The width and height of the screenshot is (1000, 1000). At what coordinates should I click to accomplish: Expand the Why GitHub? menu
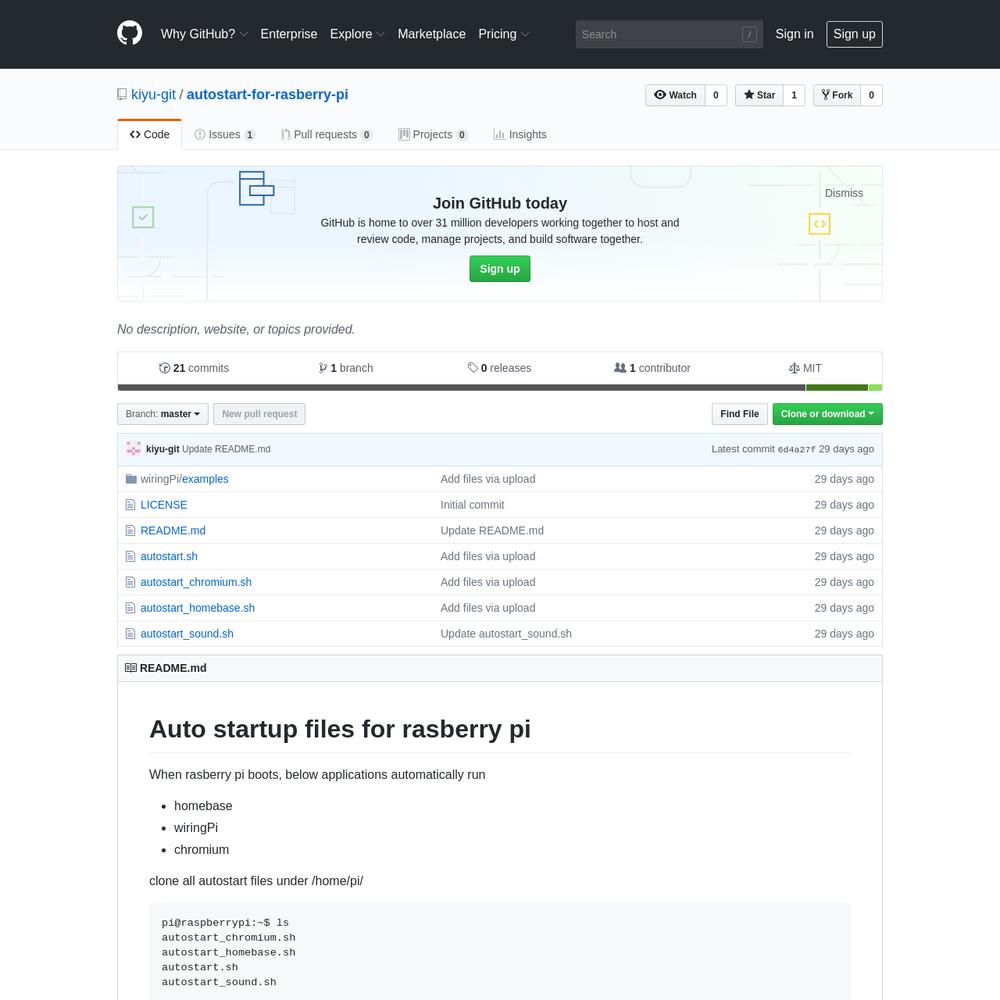(x=204, y=34)
